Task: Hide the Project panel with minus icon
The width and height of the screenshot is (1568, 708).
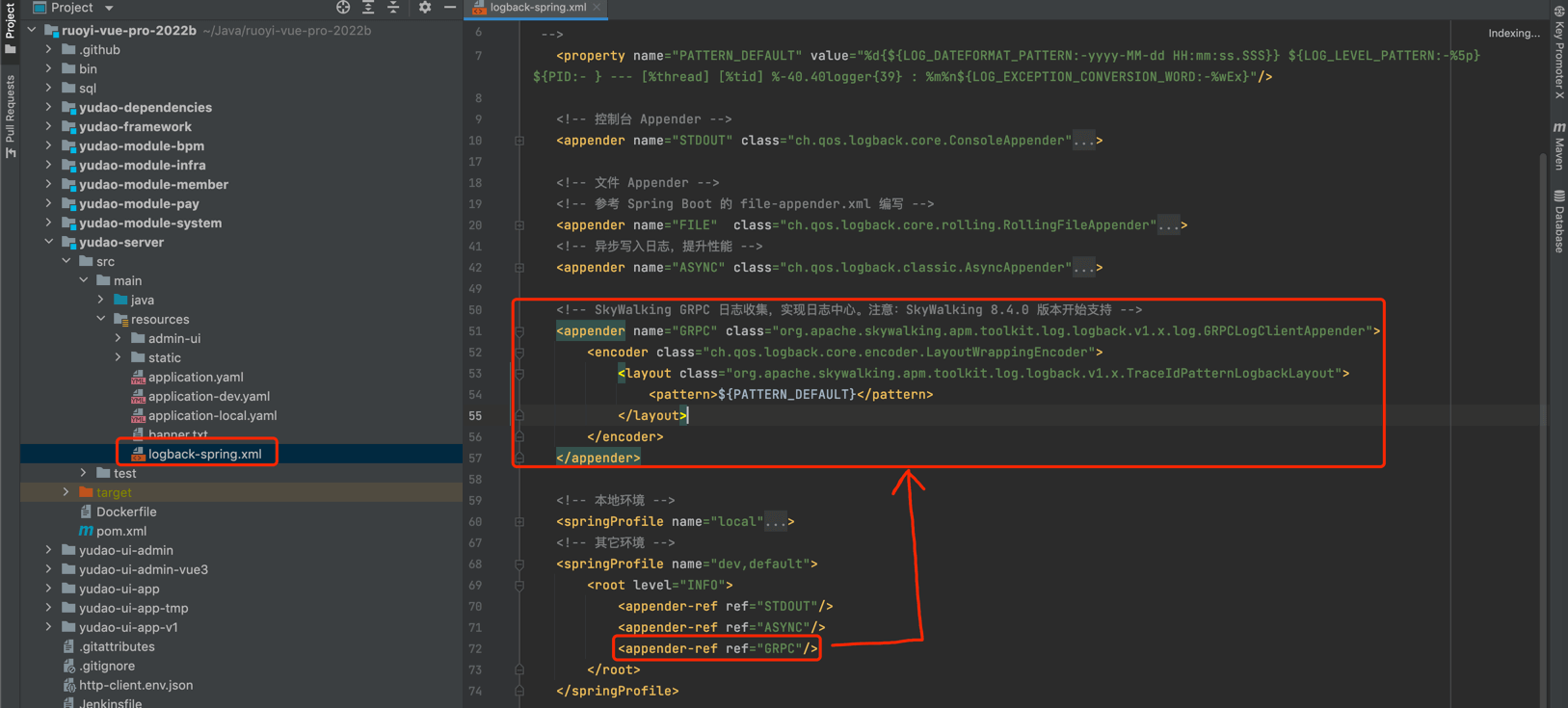Action: pos(450,8)
